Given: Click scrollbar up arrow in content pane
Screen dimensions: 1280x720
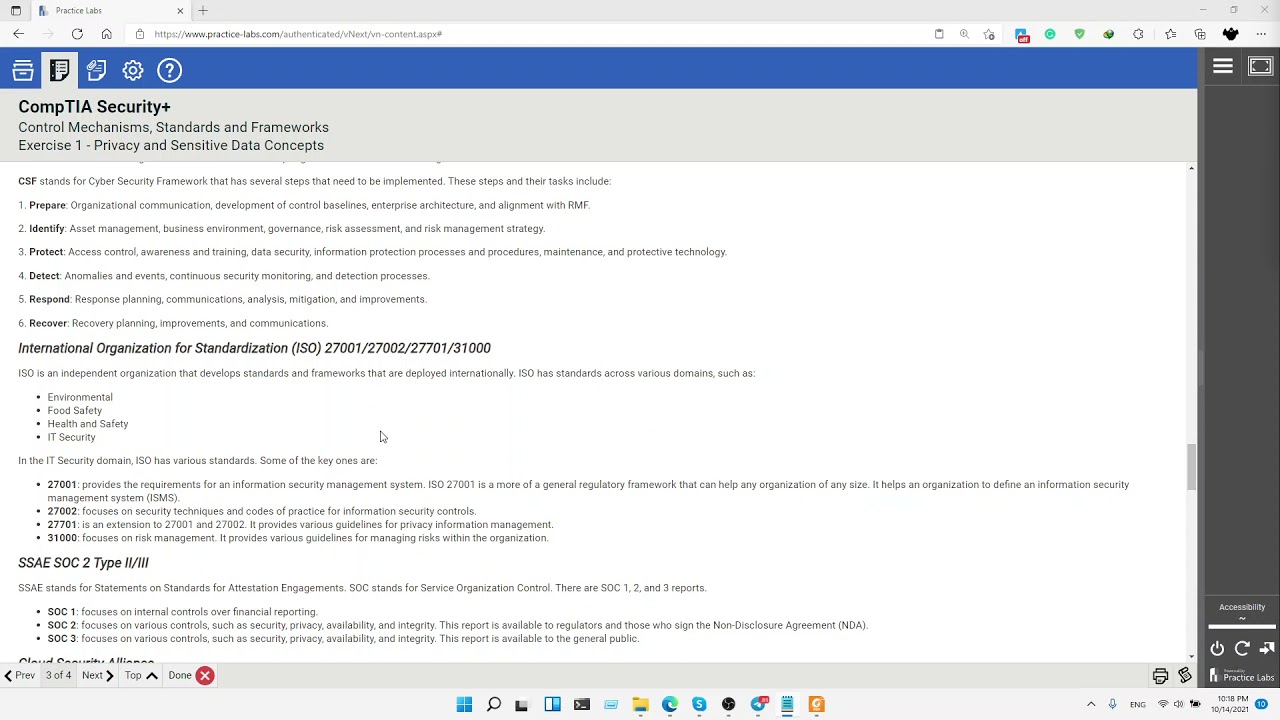Looking at the screenshot, I should pos(1191,168).
